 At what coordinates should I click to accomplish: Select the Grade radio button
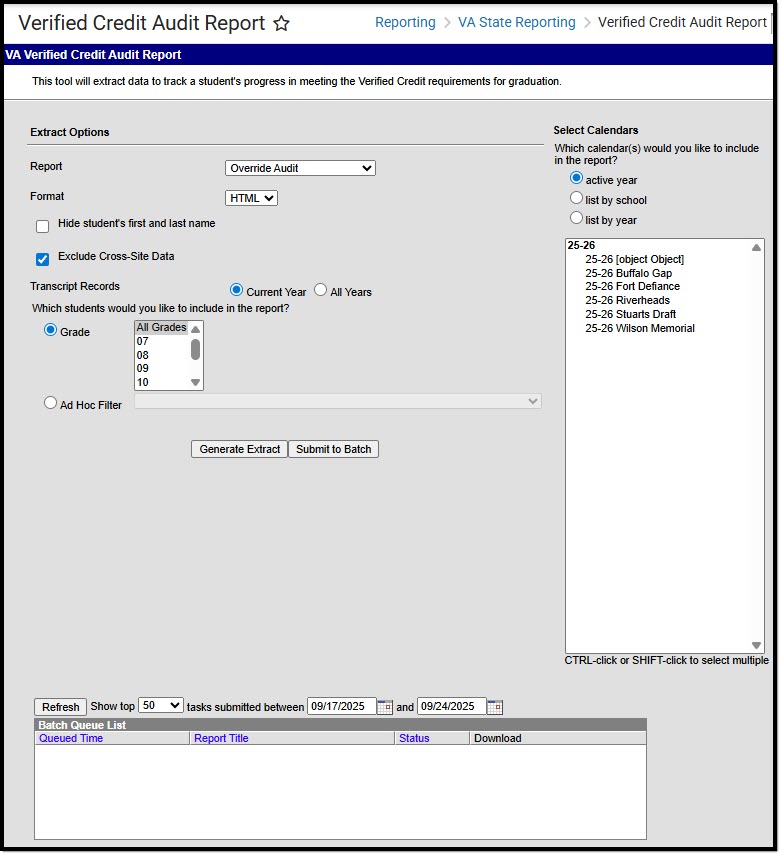50,330
